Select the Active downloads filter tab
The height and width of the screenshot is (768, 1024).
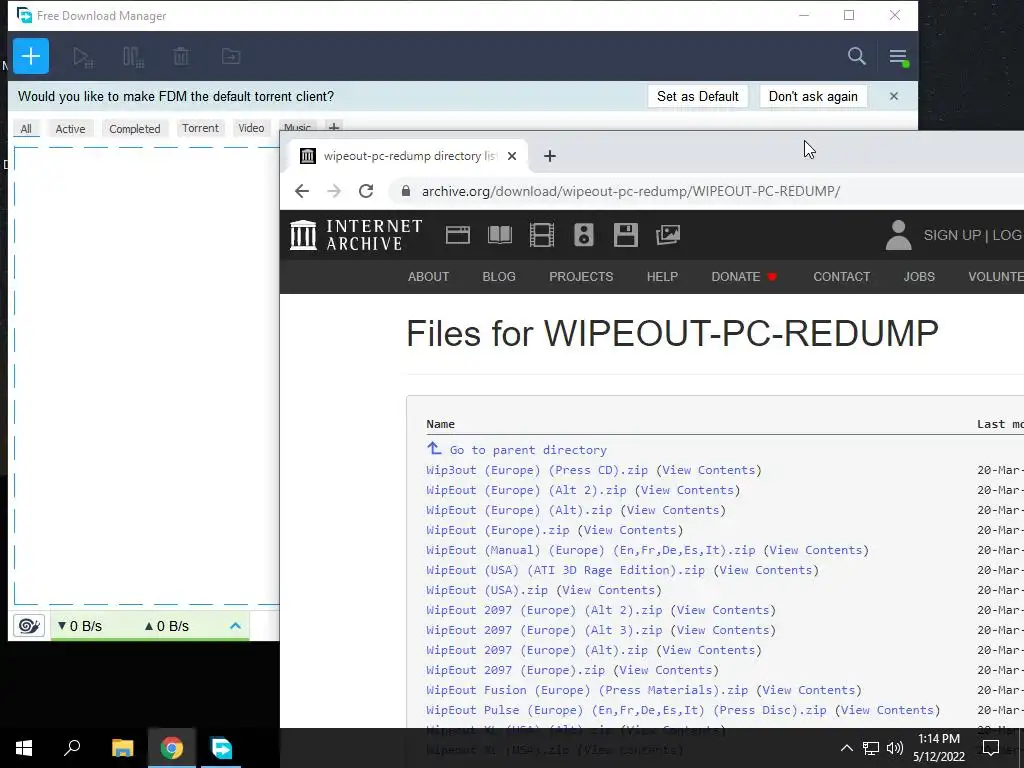(71, 129)
